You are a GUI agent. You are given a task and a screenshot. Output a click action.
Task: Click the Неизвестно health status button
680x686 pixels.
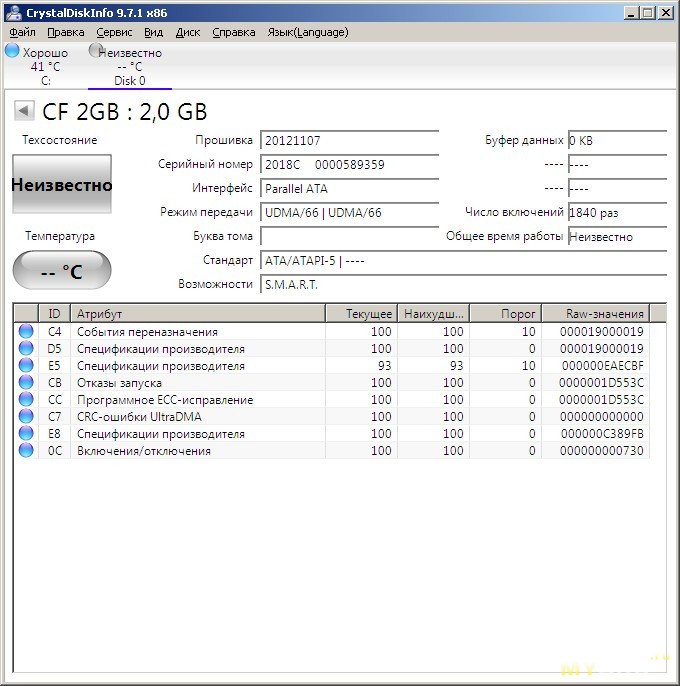[62, 184]
